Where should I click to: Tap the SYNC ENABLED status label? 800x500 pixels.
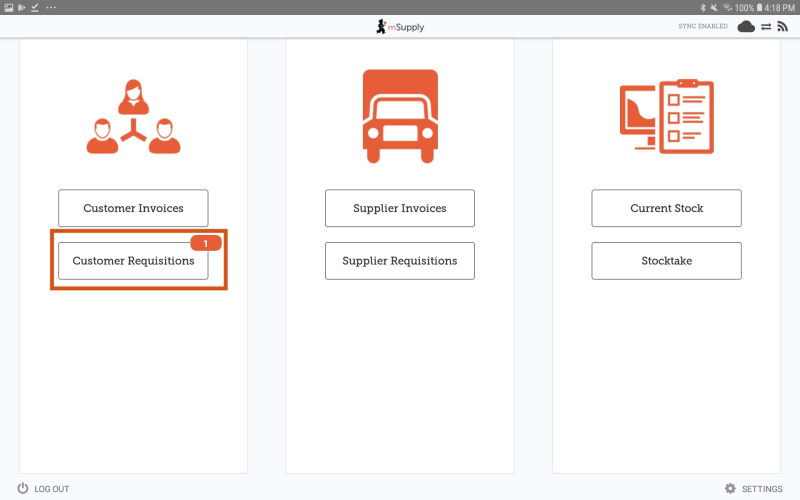703,27
